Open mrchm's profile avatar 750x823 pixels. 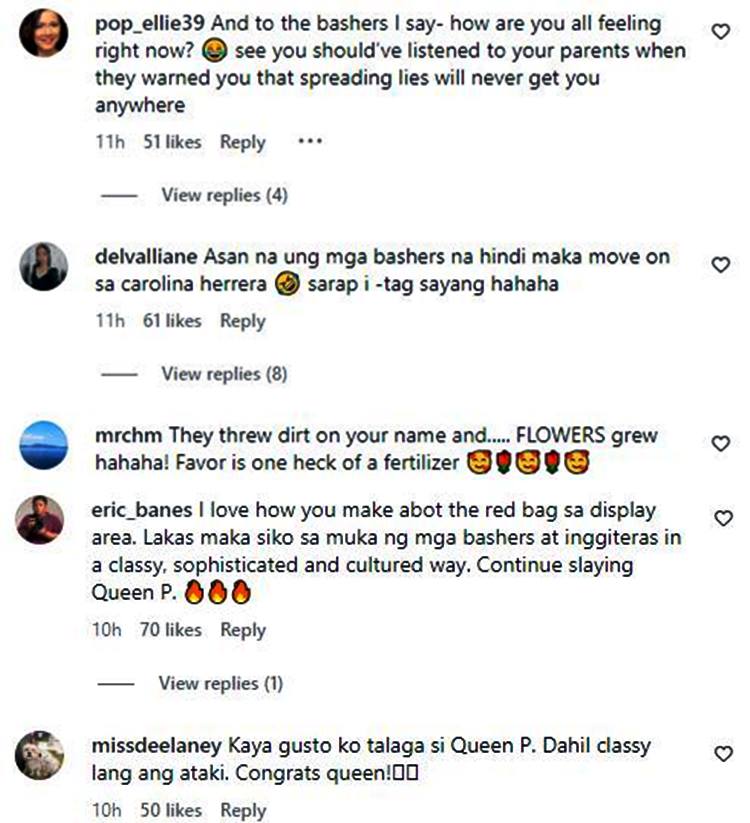point(44,444)
